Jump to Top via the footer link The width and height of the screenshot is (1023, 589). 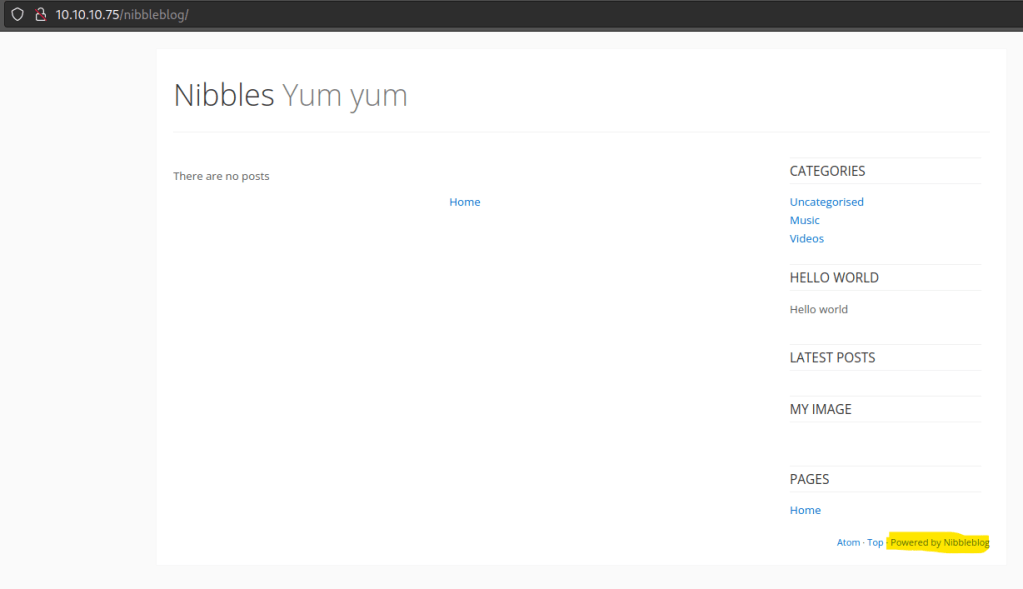[x=875, y=543]
